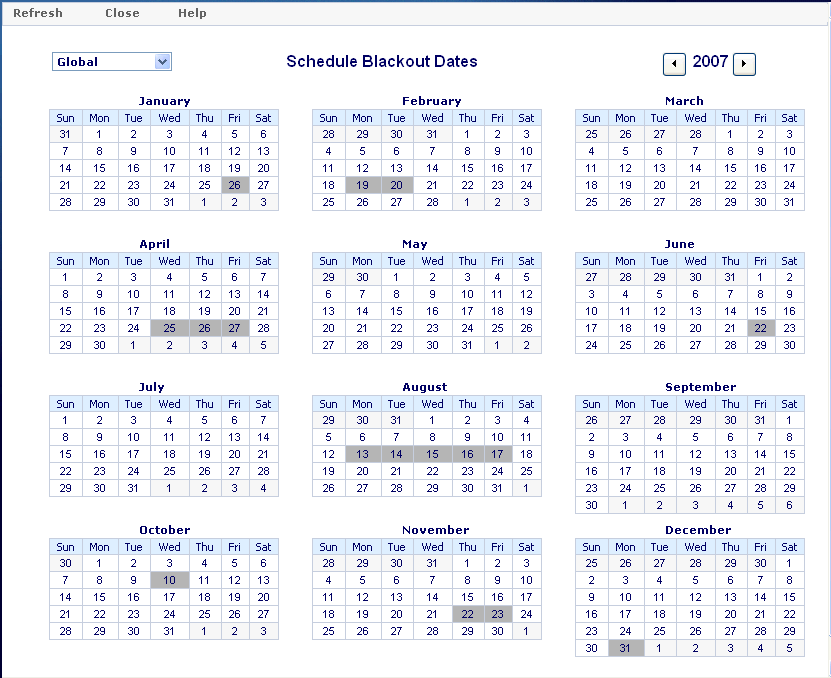Click the Wed header in June
831x678 pixels.
(x=695, y=261)
